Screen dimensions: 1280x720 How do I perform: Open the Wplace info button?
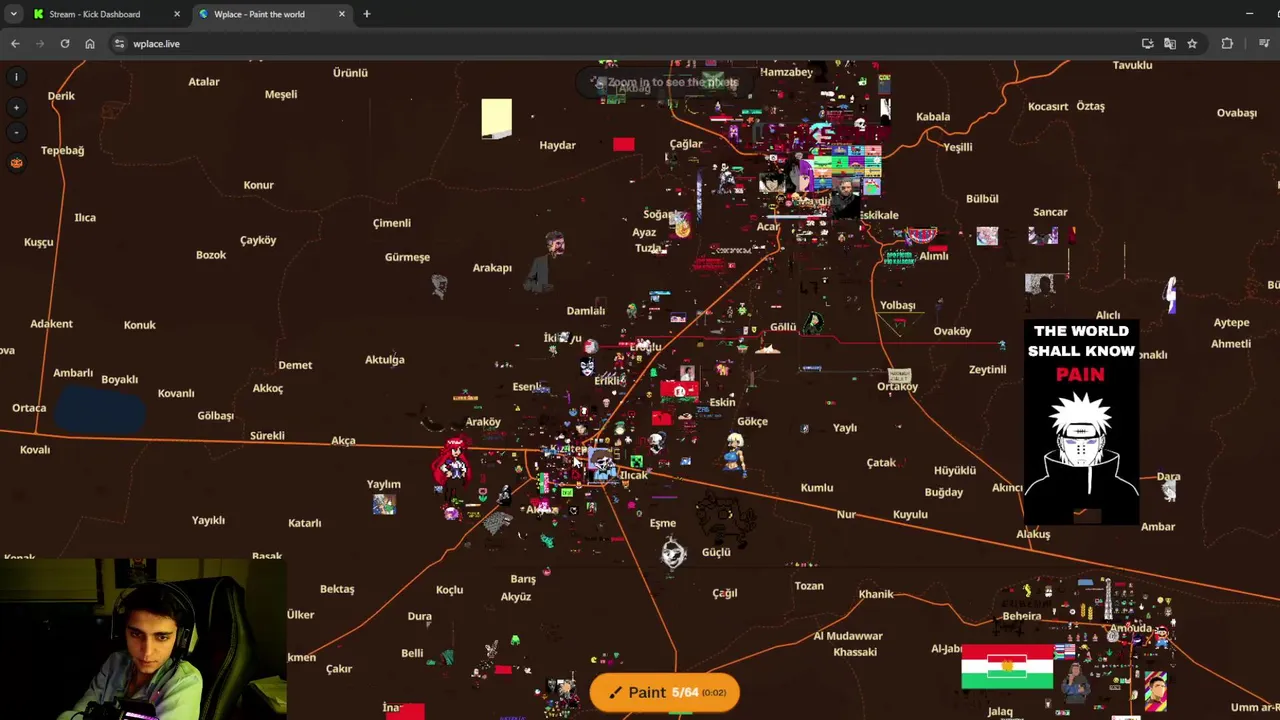coord(16,77)
